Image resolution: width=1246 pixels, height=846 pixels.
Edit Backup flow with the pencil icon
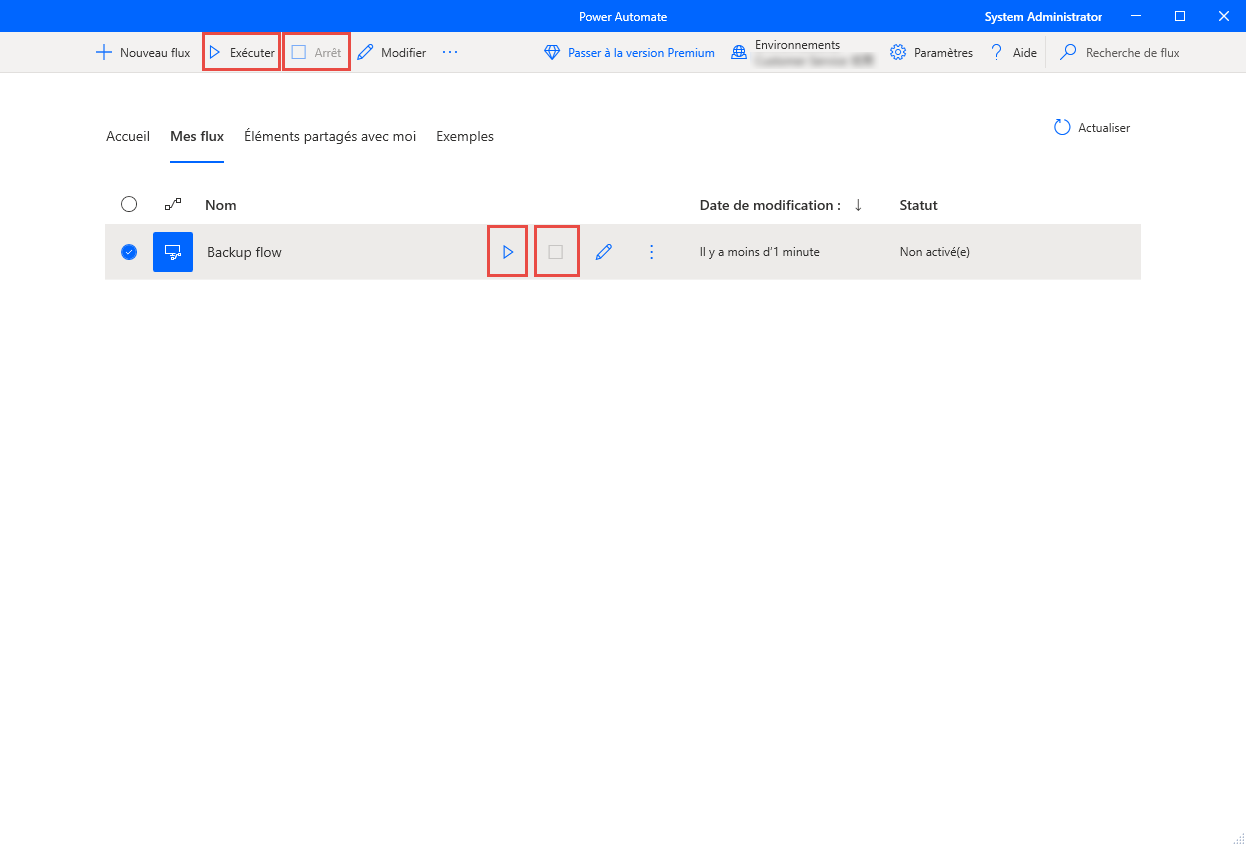[x=604, y=252]
